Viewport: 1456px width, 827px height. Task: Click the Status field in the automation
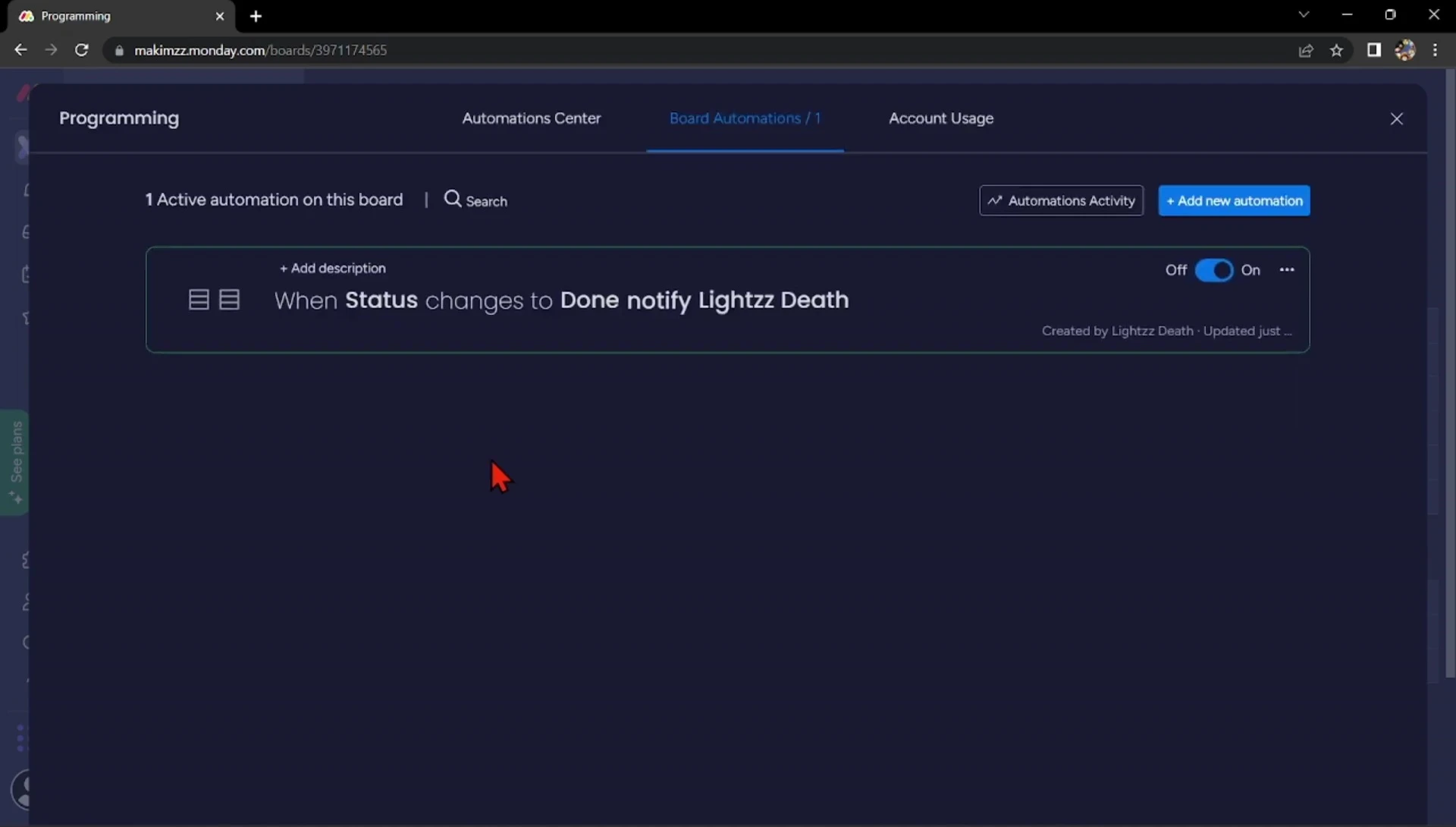(381, 300)
